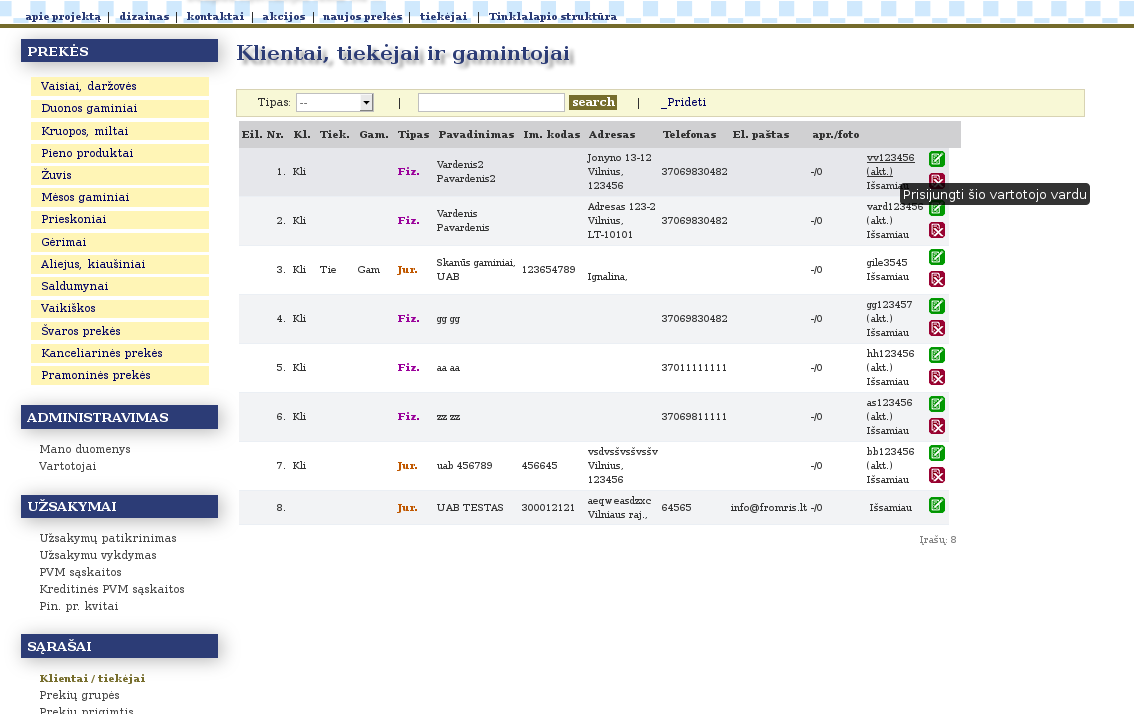Image resolution: width=1134 pixels, height=714 pixels.
Task: Click phone 37011111111 cell
Action: tap(694, 367)
